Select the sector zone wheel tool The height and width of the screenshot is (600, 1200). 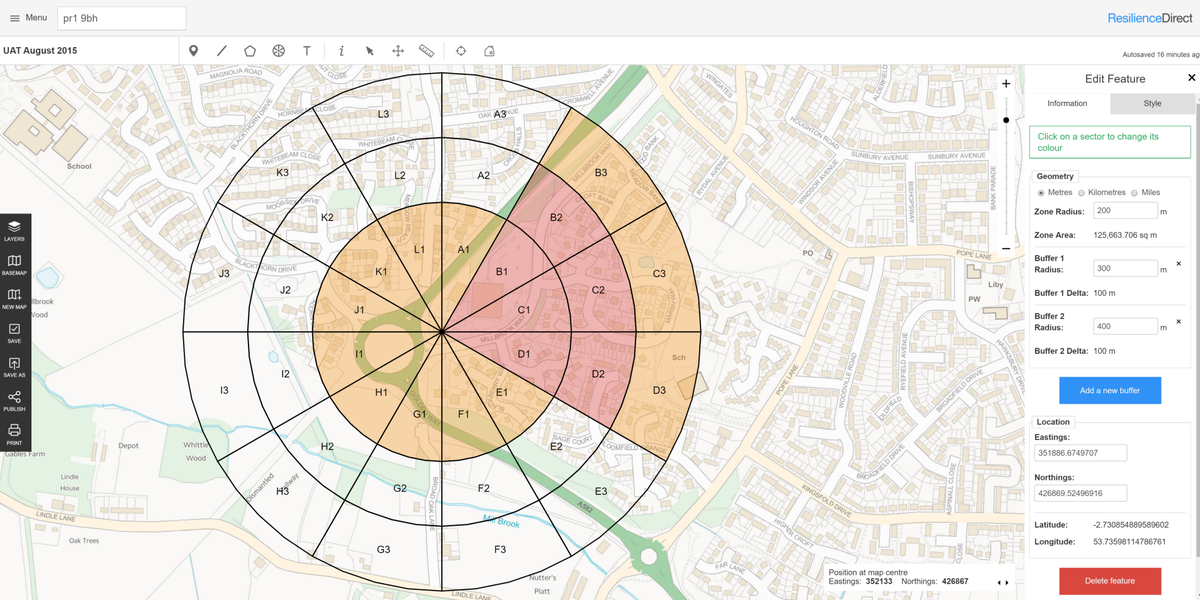click(x=279, y=50)
